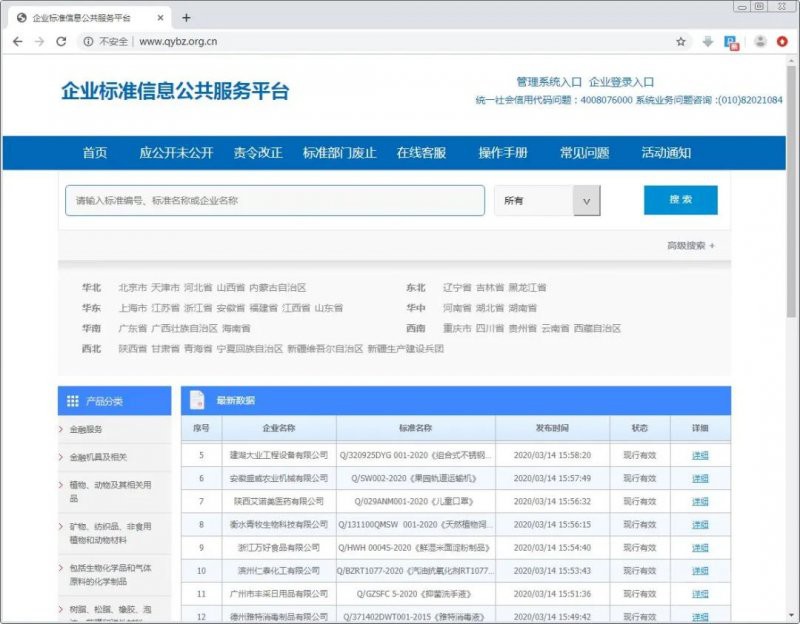Click the 企业标准信息公共服务平台 site title
This screenshot has height=624, width=800.
[x=175, y=91]
